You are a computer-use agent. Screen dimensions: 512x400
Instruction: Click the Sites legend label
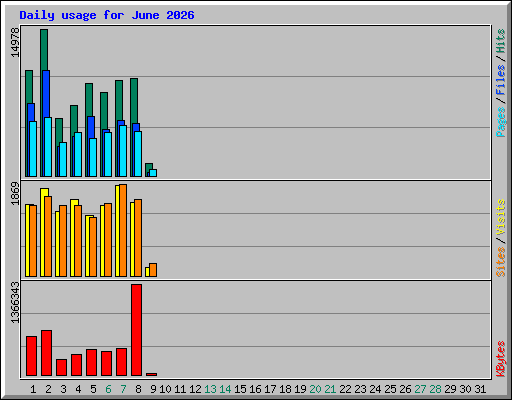tap(501, 262)
